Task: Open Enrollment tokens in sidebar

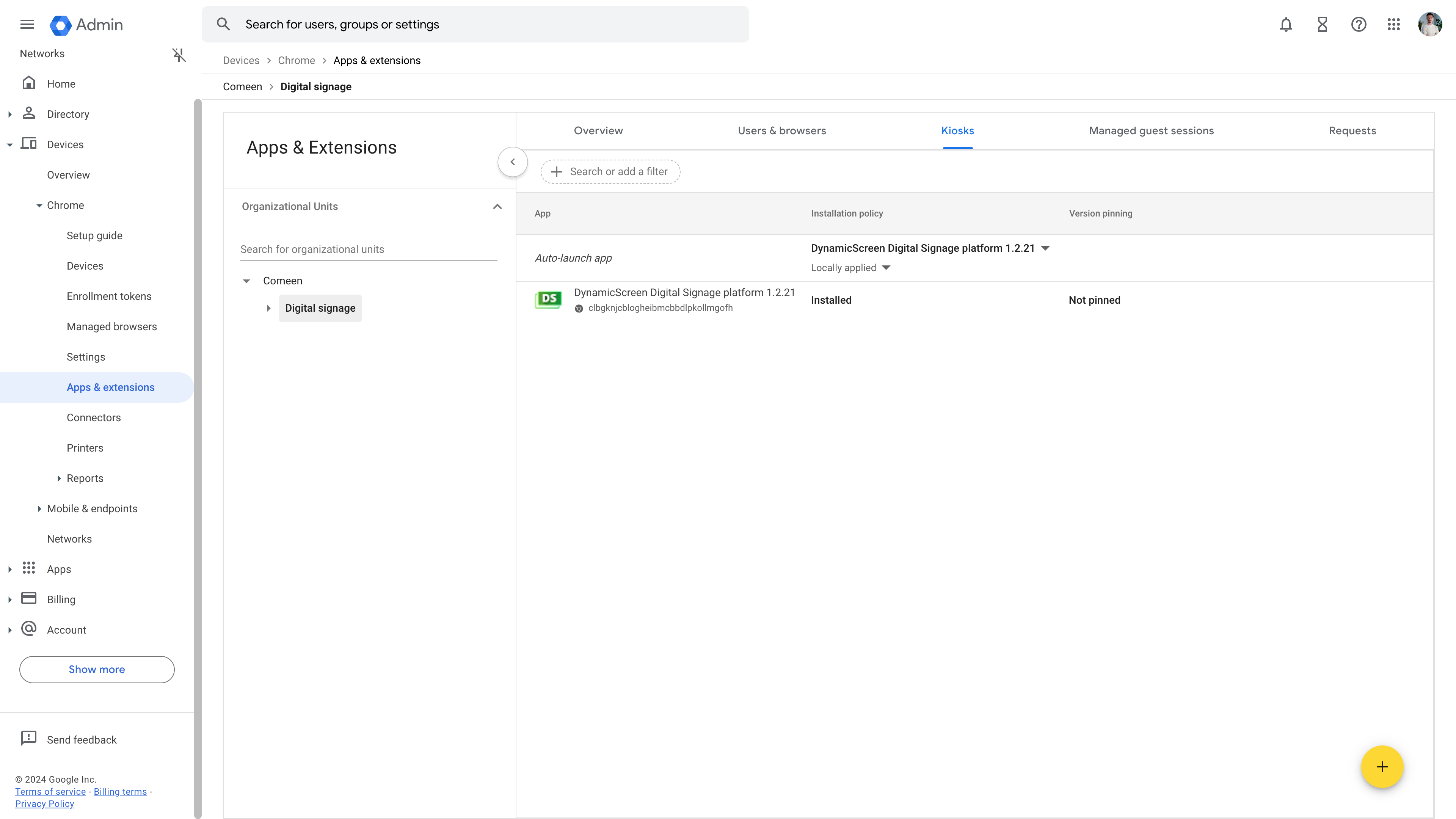Action: coord(109,296)
